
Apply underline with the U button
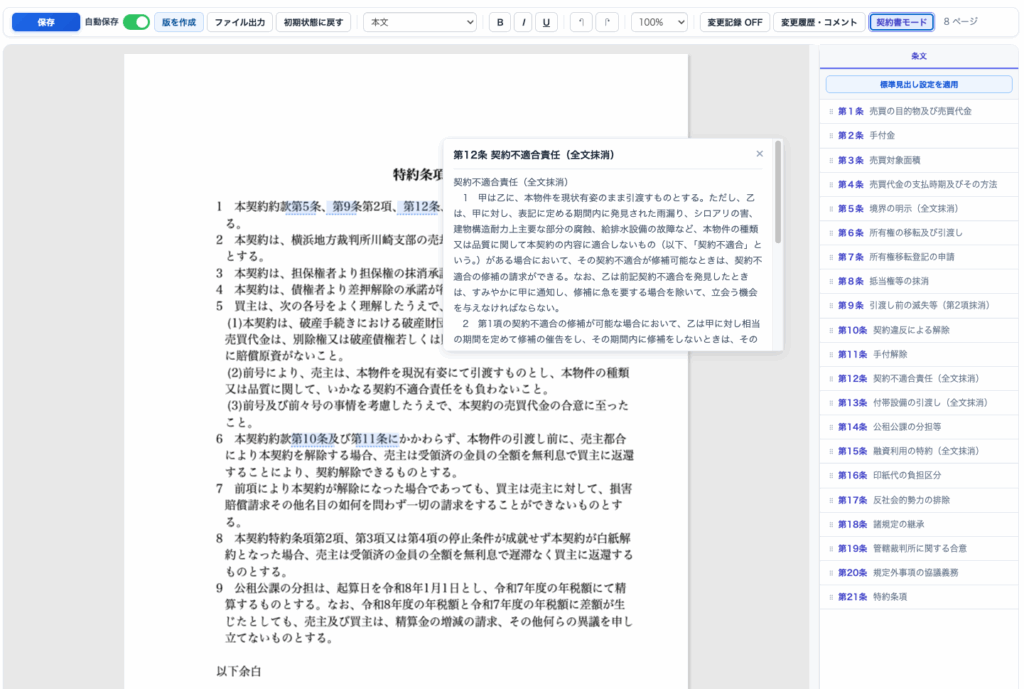tap(546, 22)
